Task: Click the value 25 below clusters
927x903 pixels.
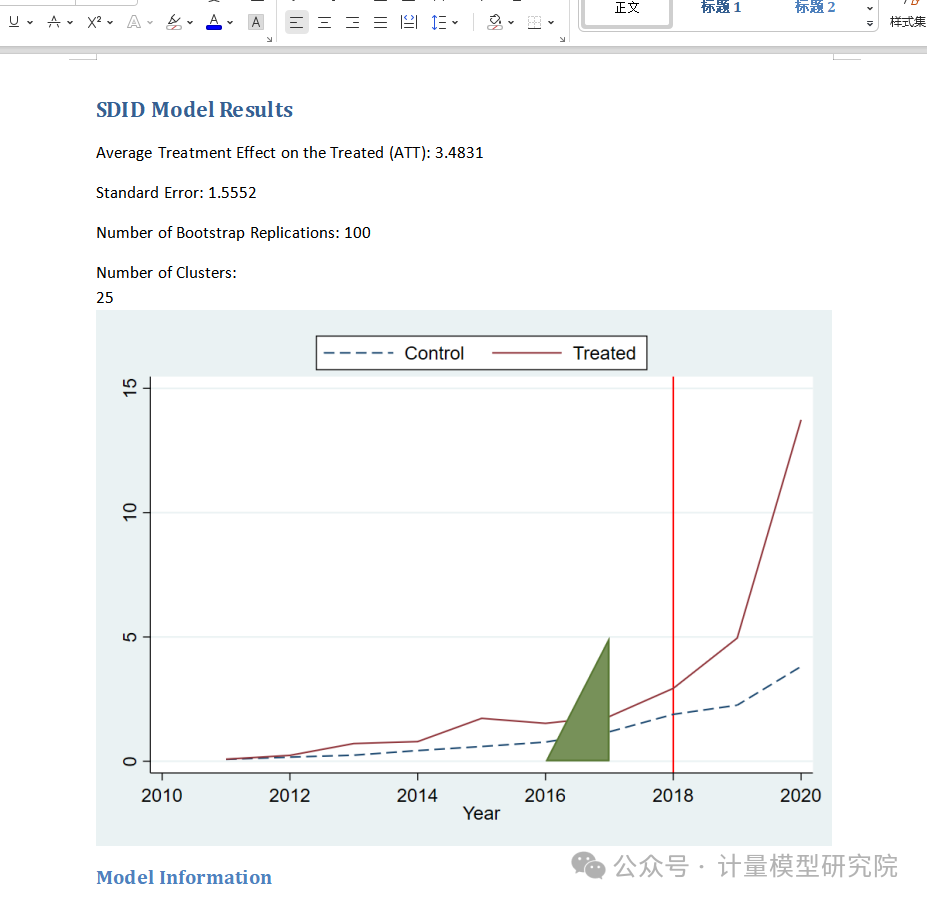Action: pyautogui.click(x=105, y=297)
